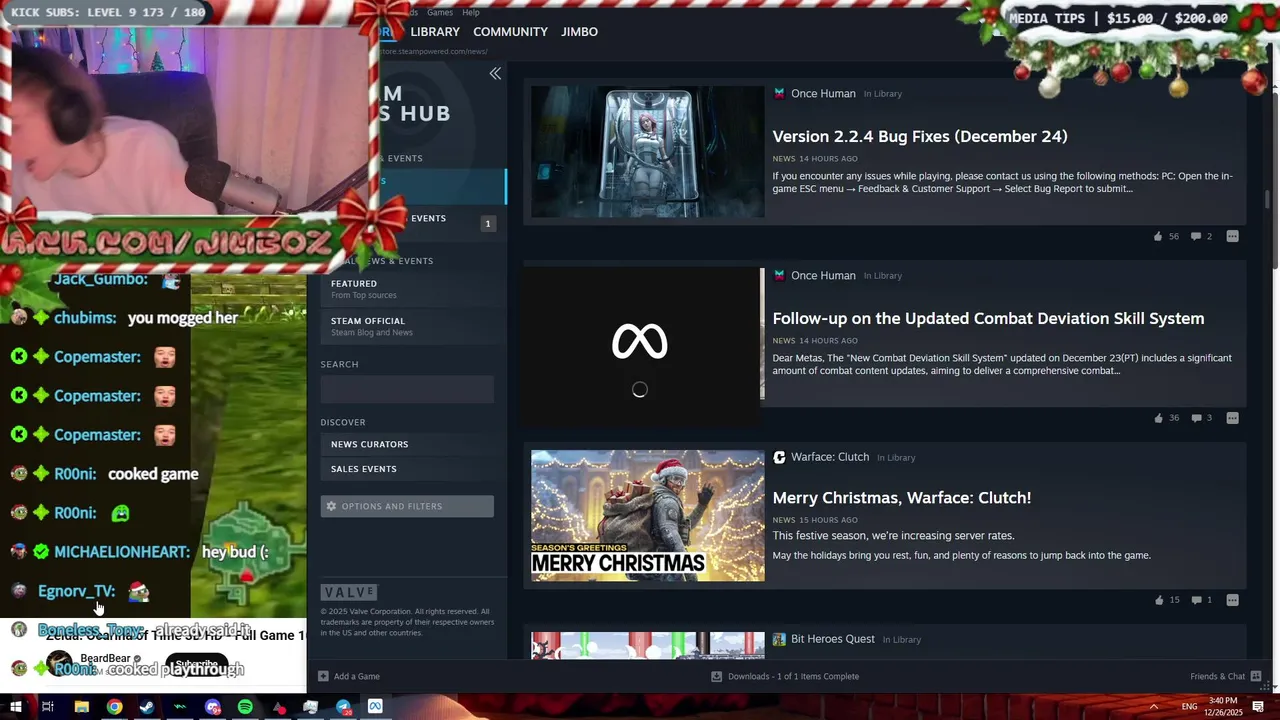Viewport: 1280px width, 720px height.
Task: Click the news hub search field
Action: point(407,389)
